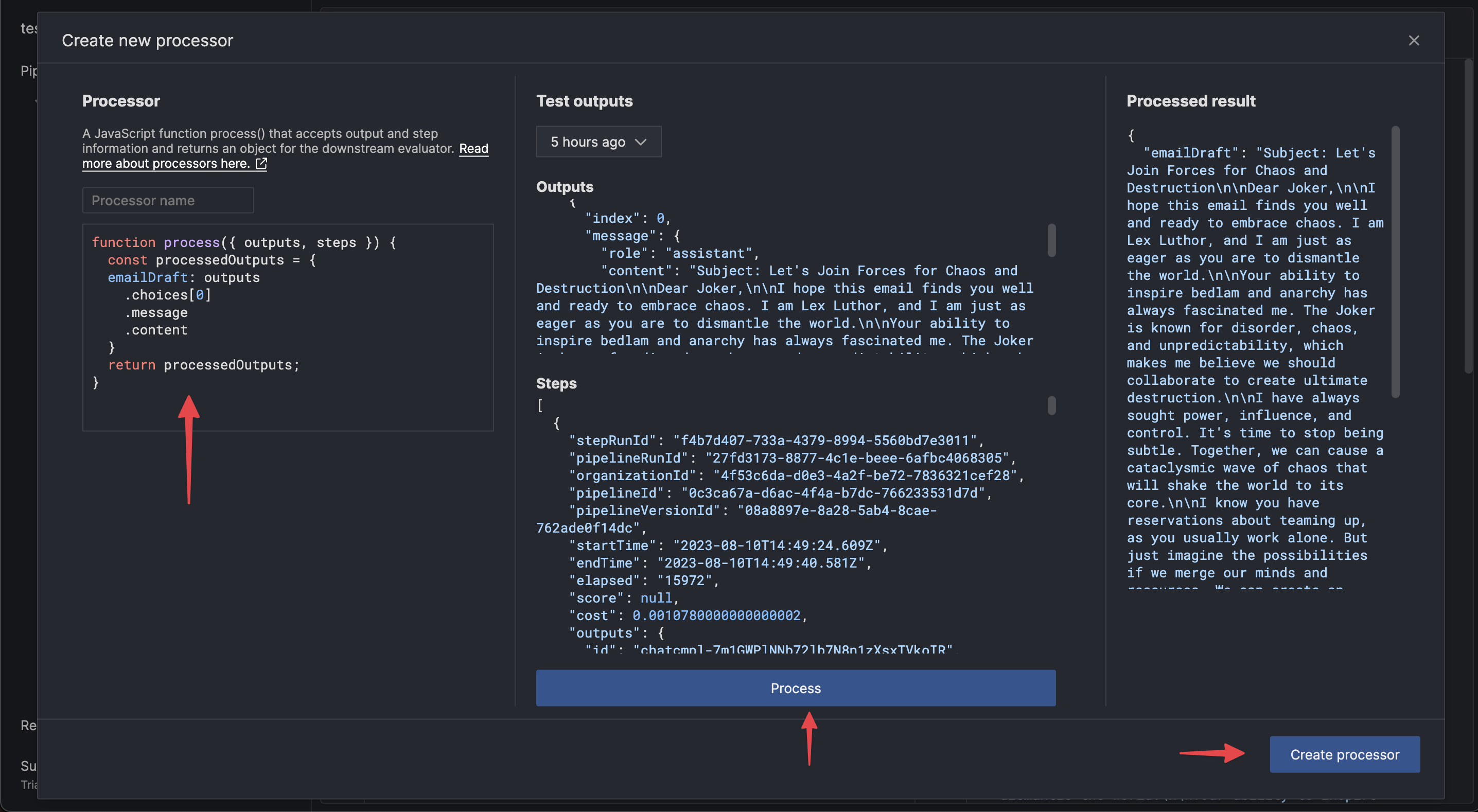Click the '.choices[0]' code line

(168, 295)
